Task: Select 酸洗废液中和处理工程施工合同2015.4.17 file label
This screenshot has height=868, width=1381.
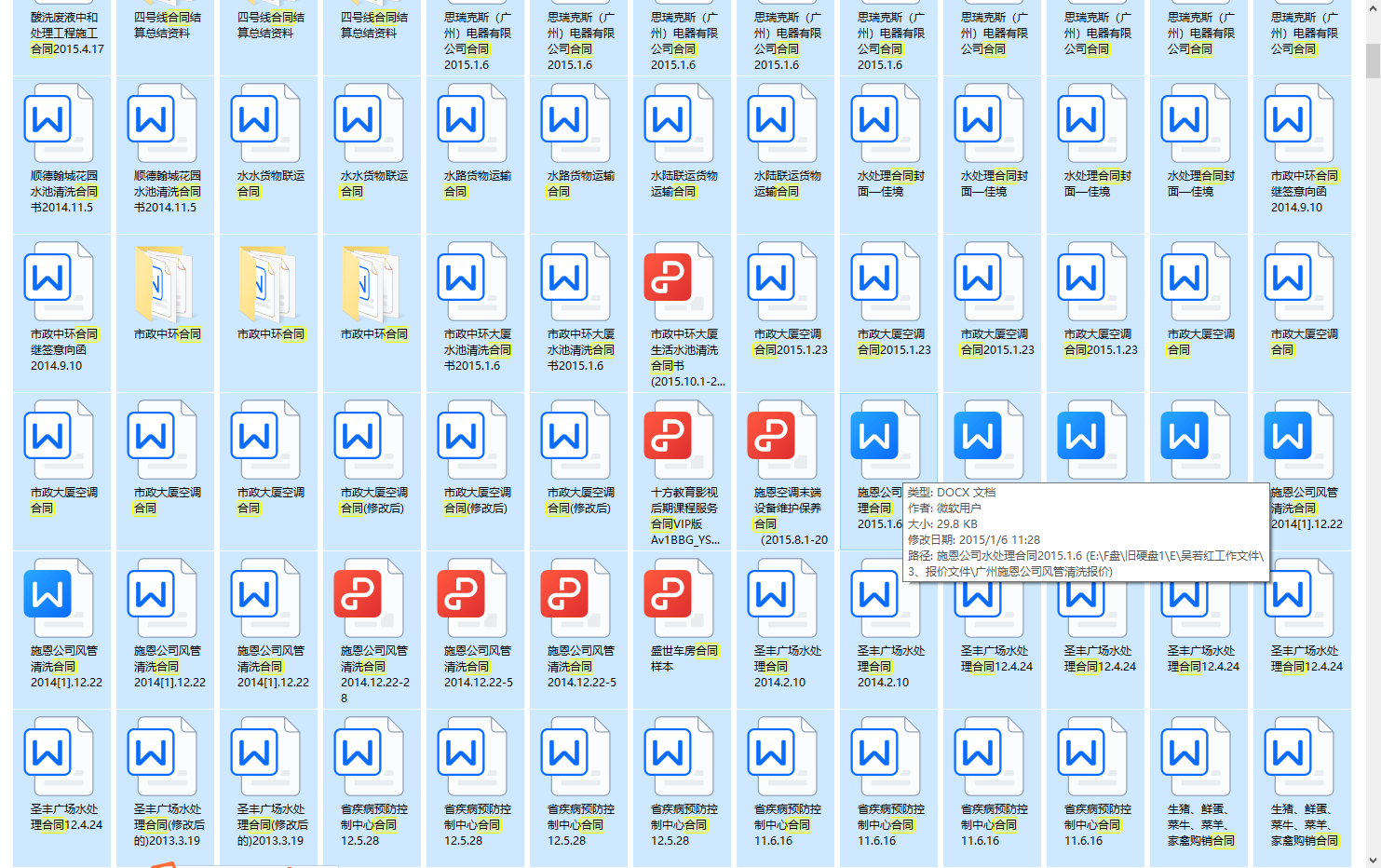Action: tap(65, 33)
